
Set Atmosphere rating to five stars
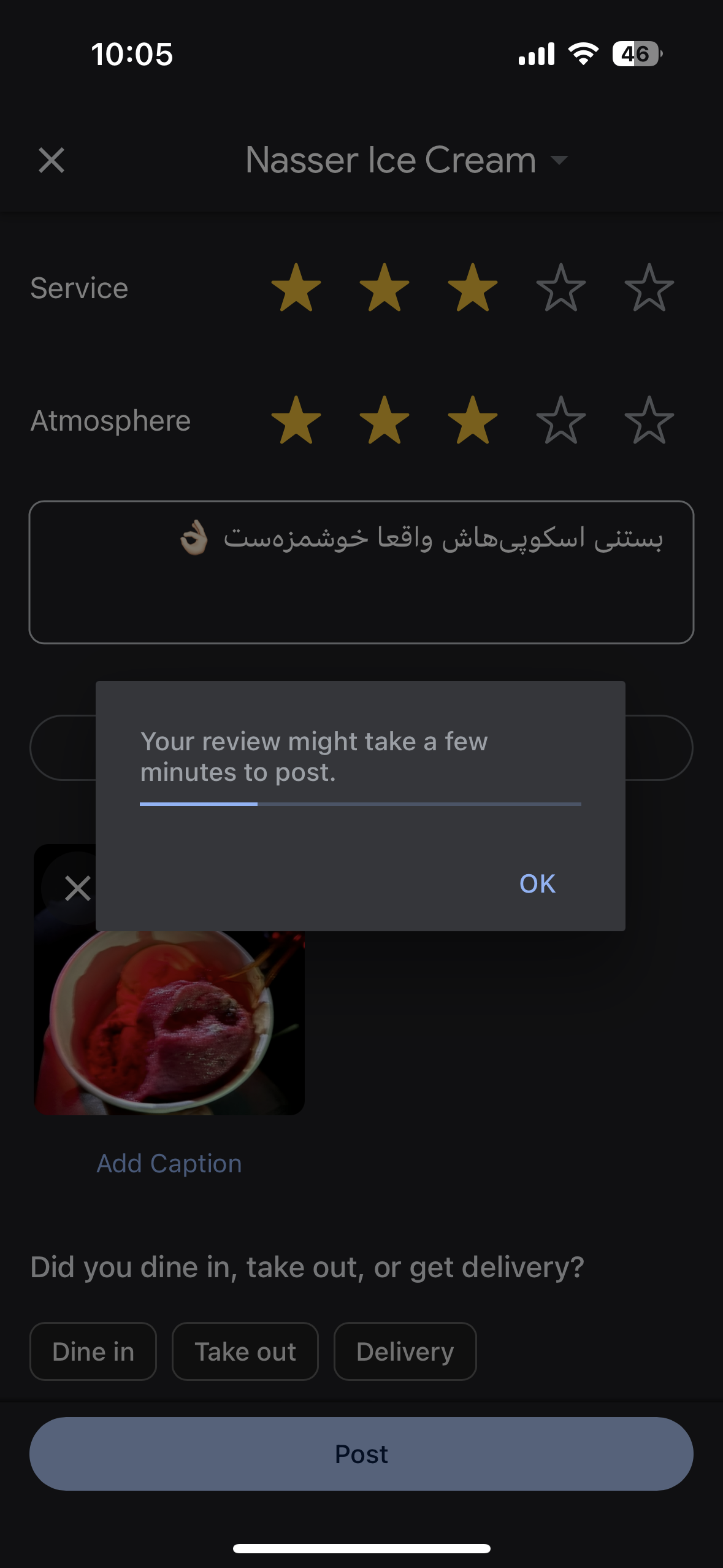[x=649, y=420]
